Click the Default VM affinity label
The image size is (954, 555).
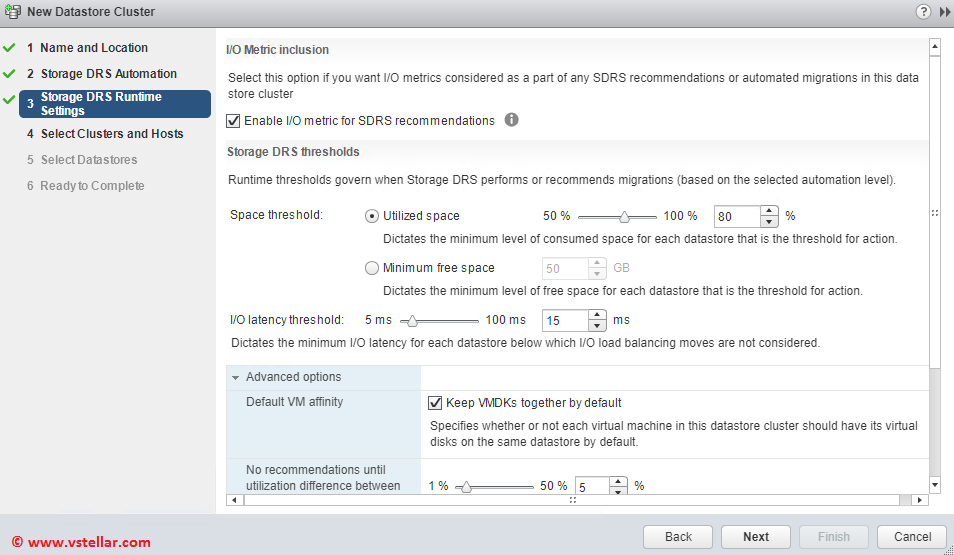click(x=294, y=402)
